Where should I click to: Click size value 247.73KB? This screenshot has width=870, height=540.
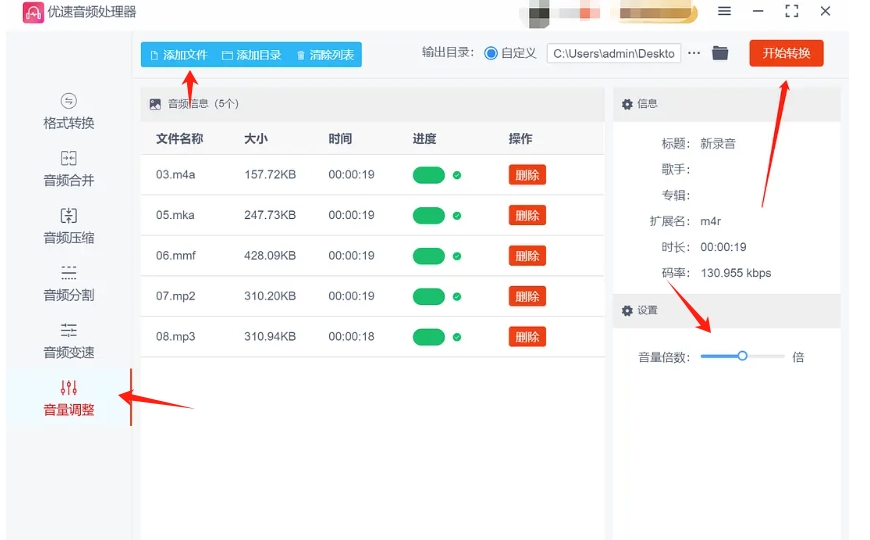pyautogui.click(x=270, y=215)
